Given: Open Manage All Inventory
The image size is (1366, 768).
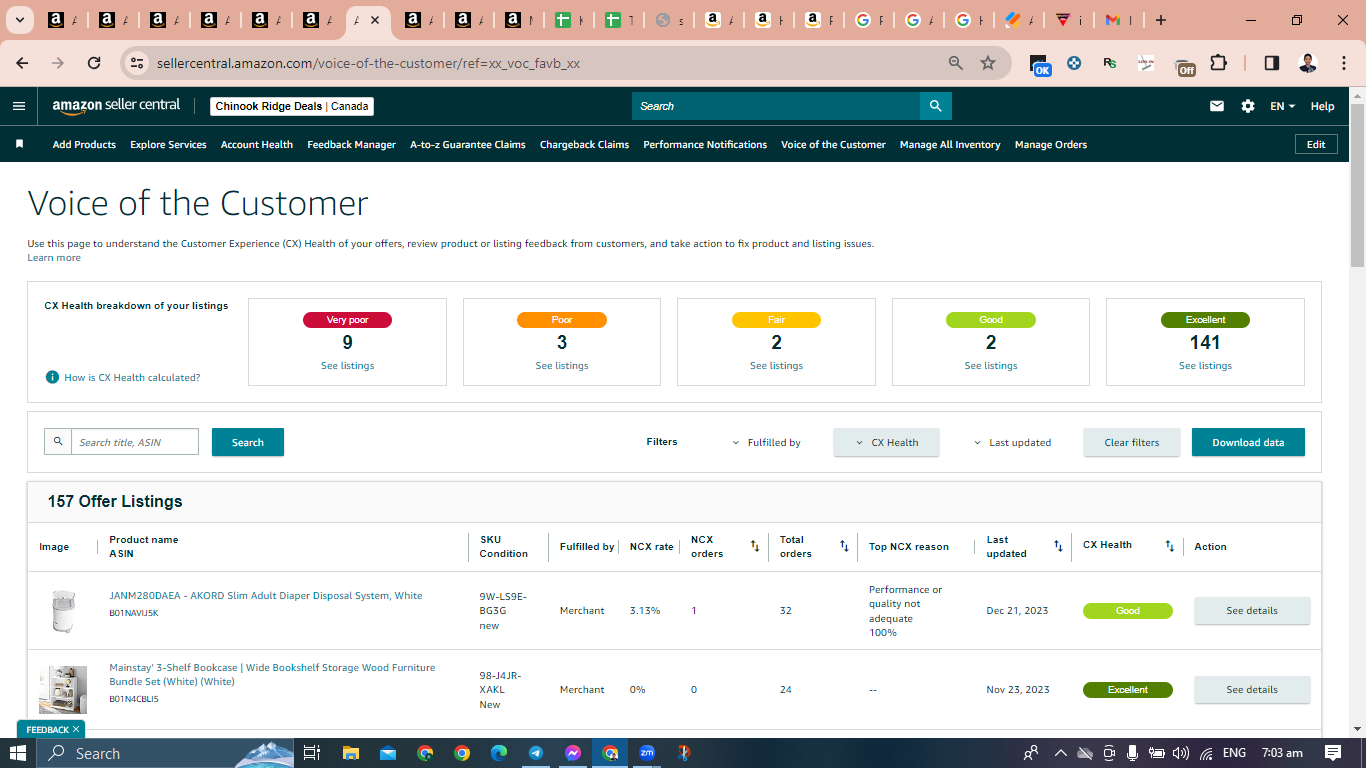Looking at the screenshot, I should point(950,144).
